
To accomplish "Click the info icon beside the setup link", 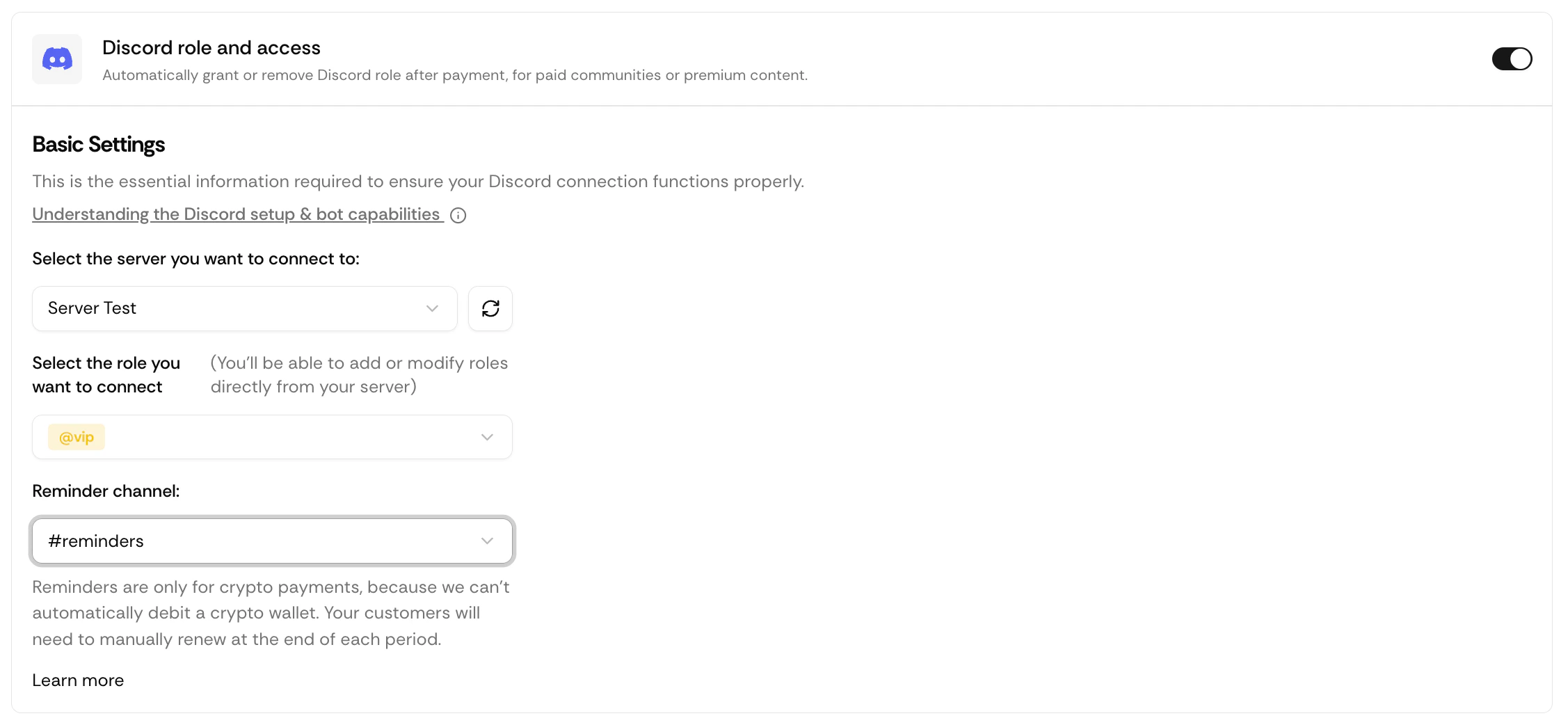I will [x=458, y=215].
